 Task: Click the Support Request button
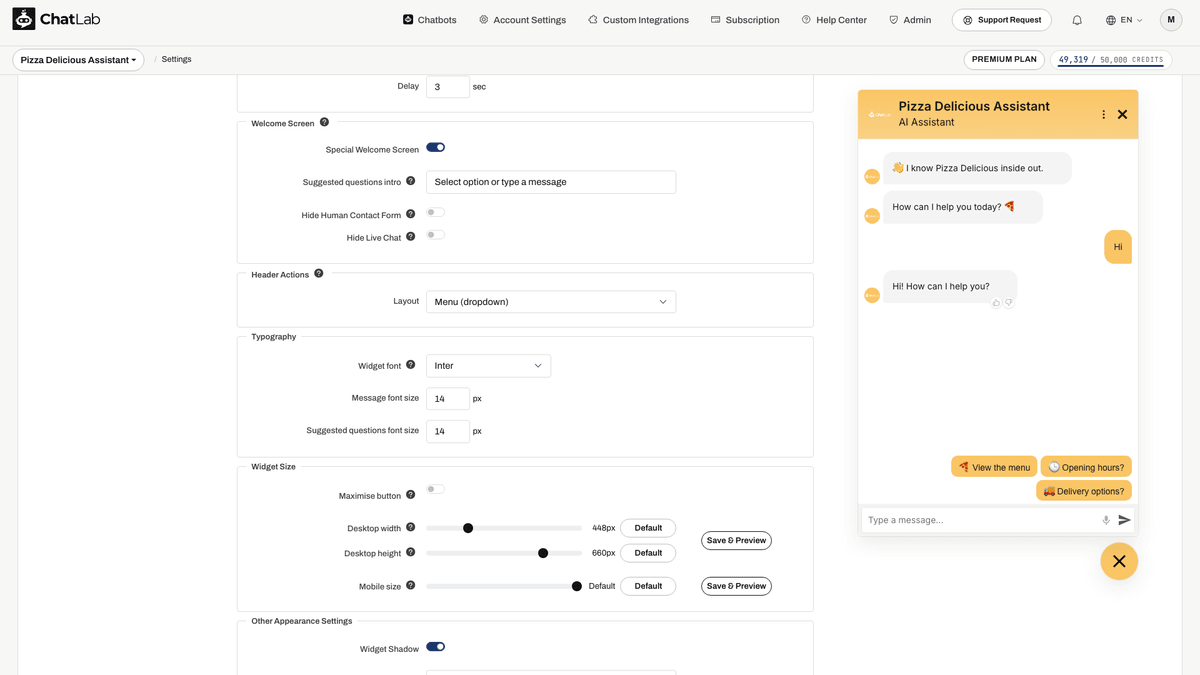click(1002, 20)
